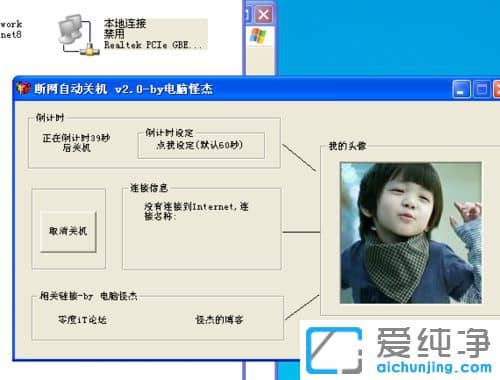This screenshot has height=380, width=500.
Task: Open the 怪杰的博客 link
Action: [x=219, y=320]
